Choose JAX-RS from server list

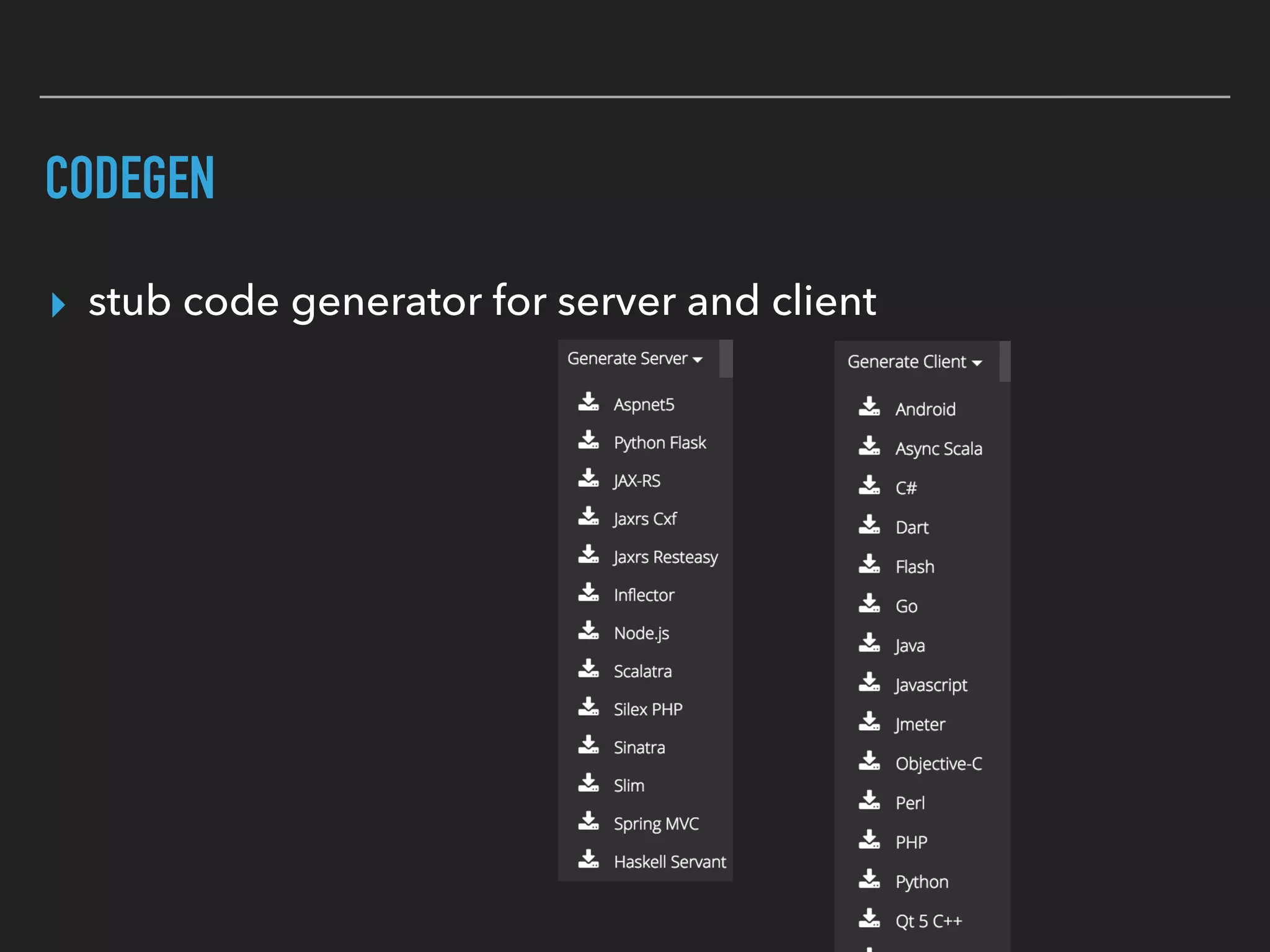(637, 481)
